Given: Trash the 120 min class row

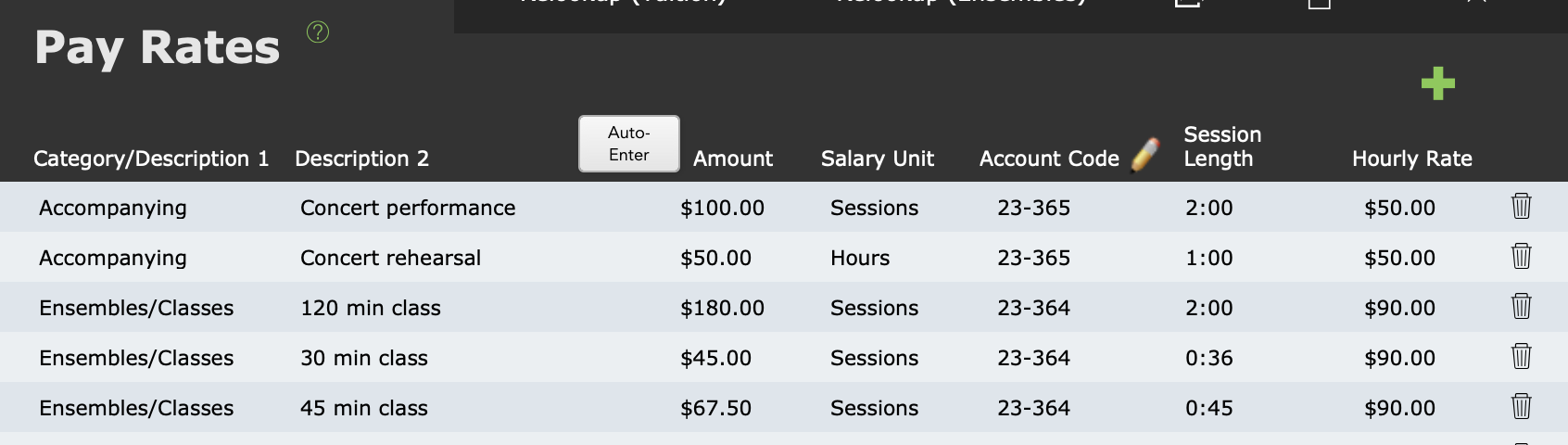Looking at the screenshot, I should point(1521,306).
